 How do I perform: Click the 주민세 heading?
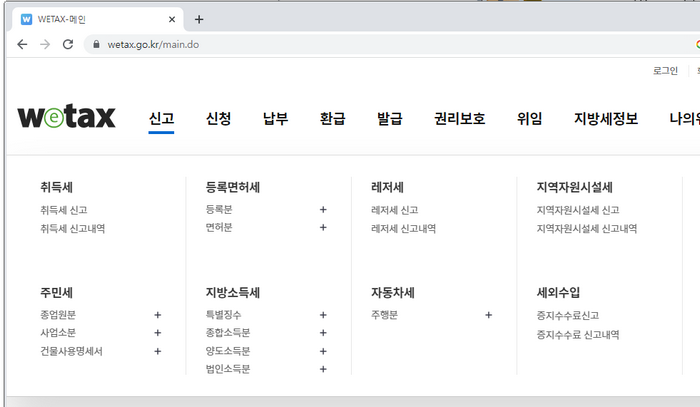pyautogui.click(x=56, y=292)
